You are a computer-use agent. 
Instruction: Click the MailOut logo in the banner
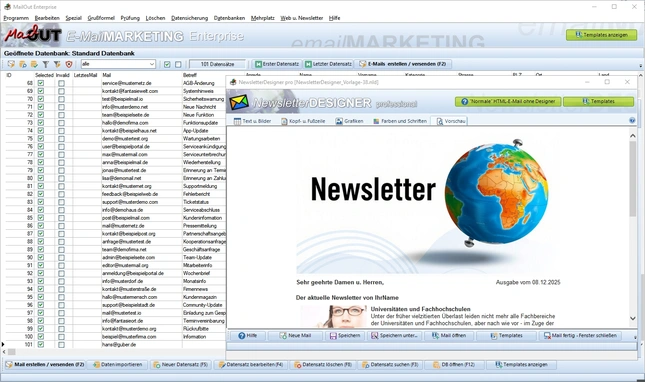coord(33,35)
